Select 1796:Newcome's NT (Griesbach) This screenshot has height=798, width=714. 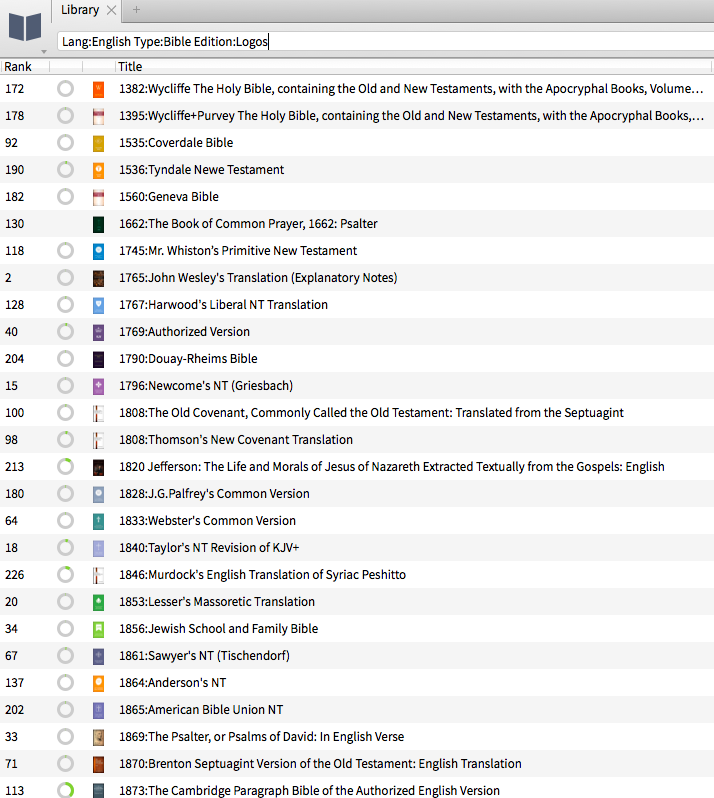pos(206,385)
